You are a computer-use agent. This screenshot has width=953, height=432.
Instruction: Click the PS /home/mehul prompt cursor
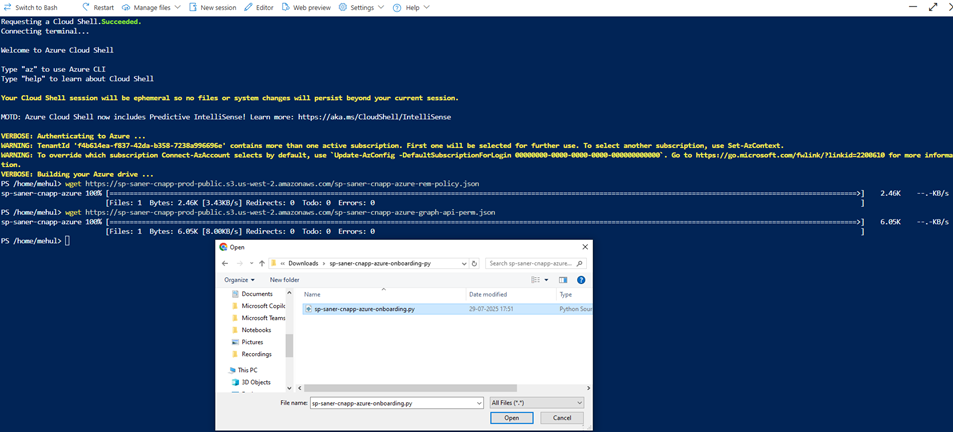point(67,241)
